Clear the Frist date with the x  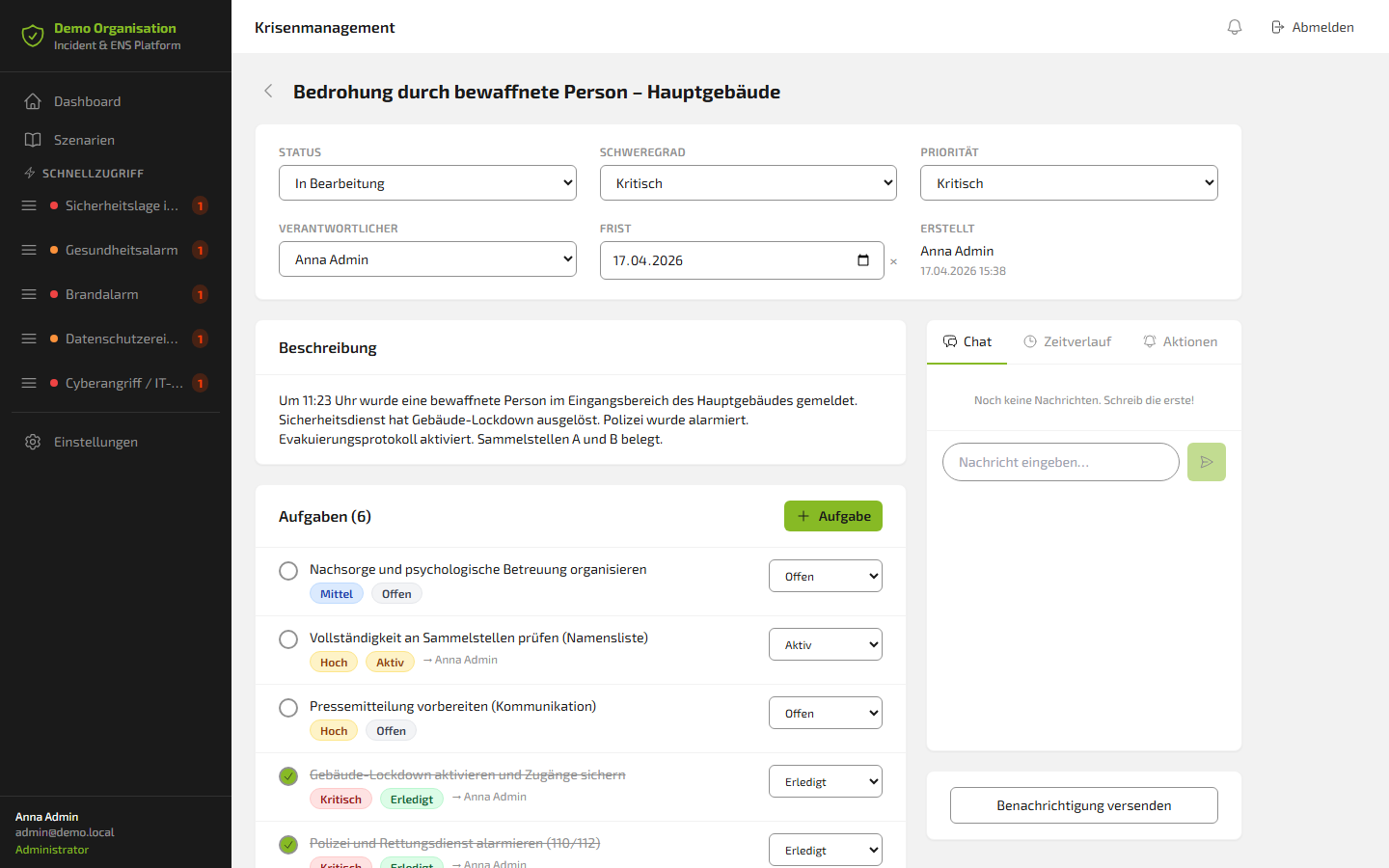point(893,261)
